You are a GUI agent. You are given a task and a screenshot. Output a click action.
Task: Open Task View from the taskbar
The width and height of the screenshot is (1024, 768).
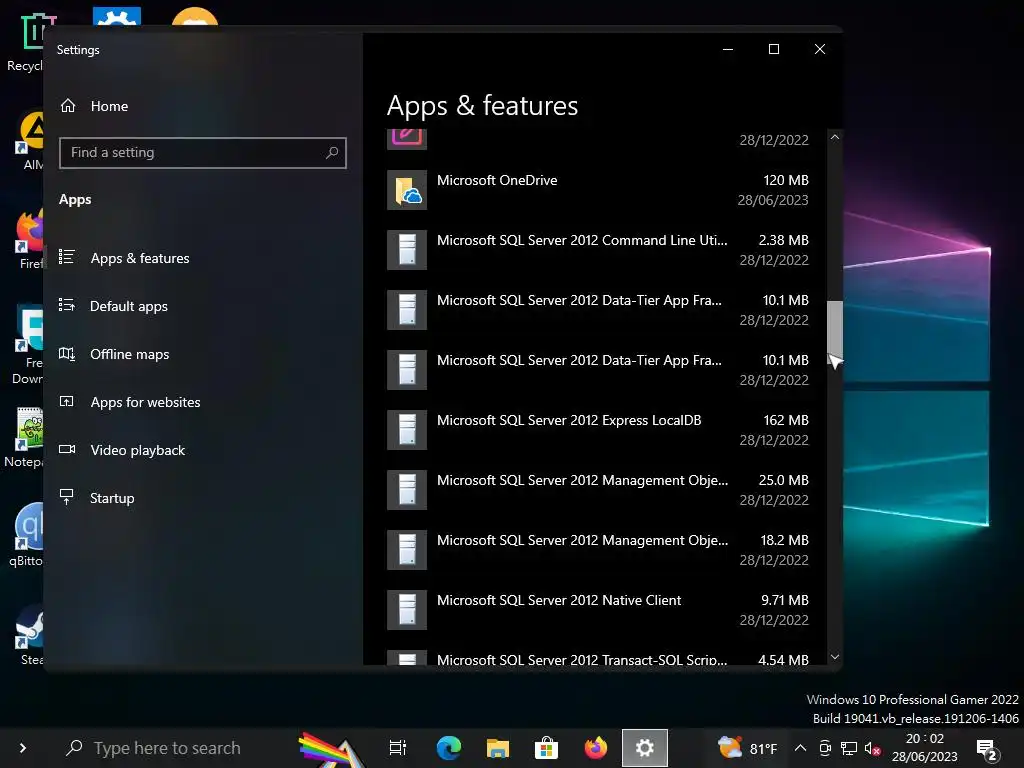(x=397, y=748)
